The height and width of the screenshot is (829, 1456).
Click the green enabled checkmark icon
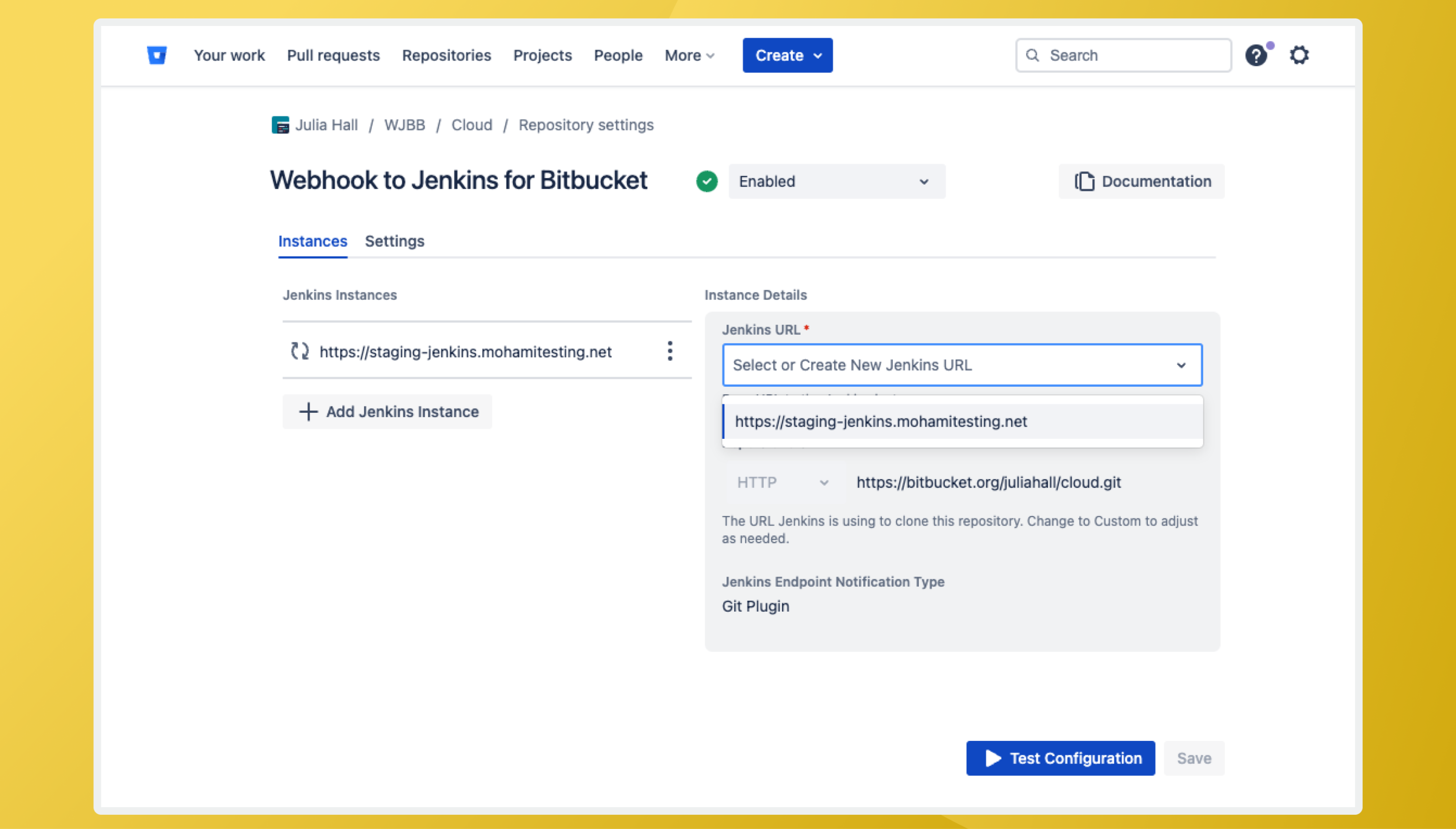[706, 182]
